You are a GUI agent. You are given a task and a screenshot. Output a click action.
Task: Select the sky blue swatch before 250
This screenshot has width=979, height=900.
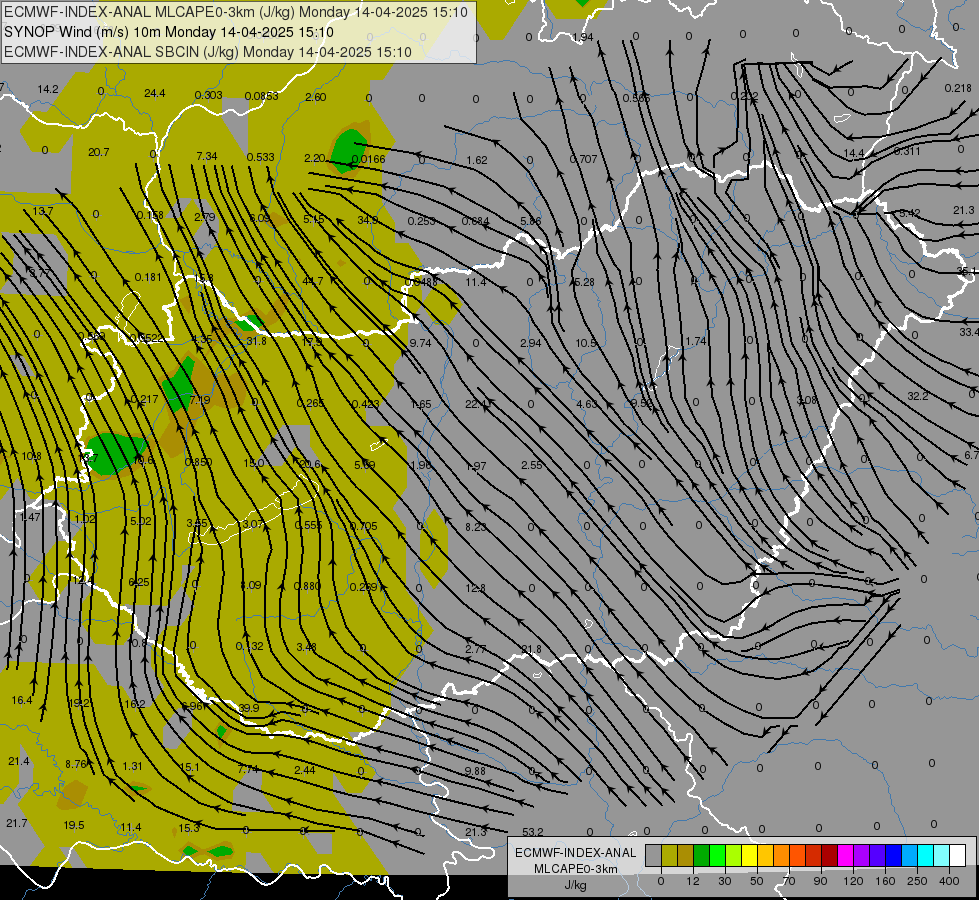[x=910, y=855]
